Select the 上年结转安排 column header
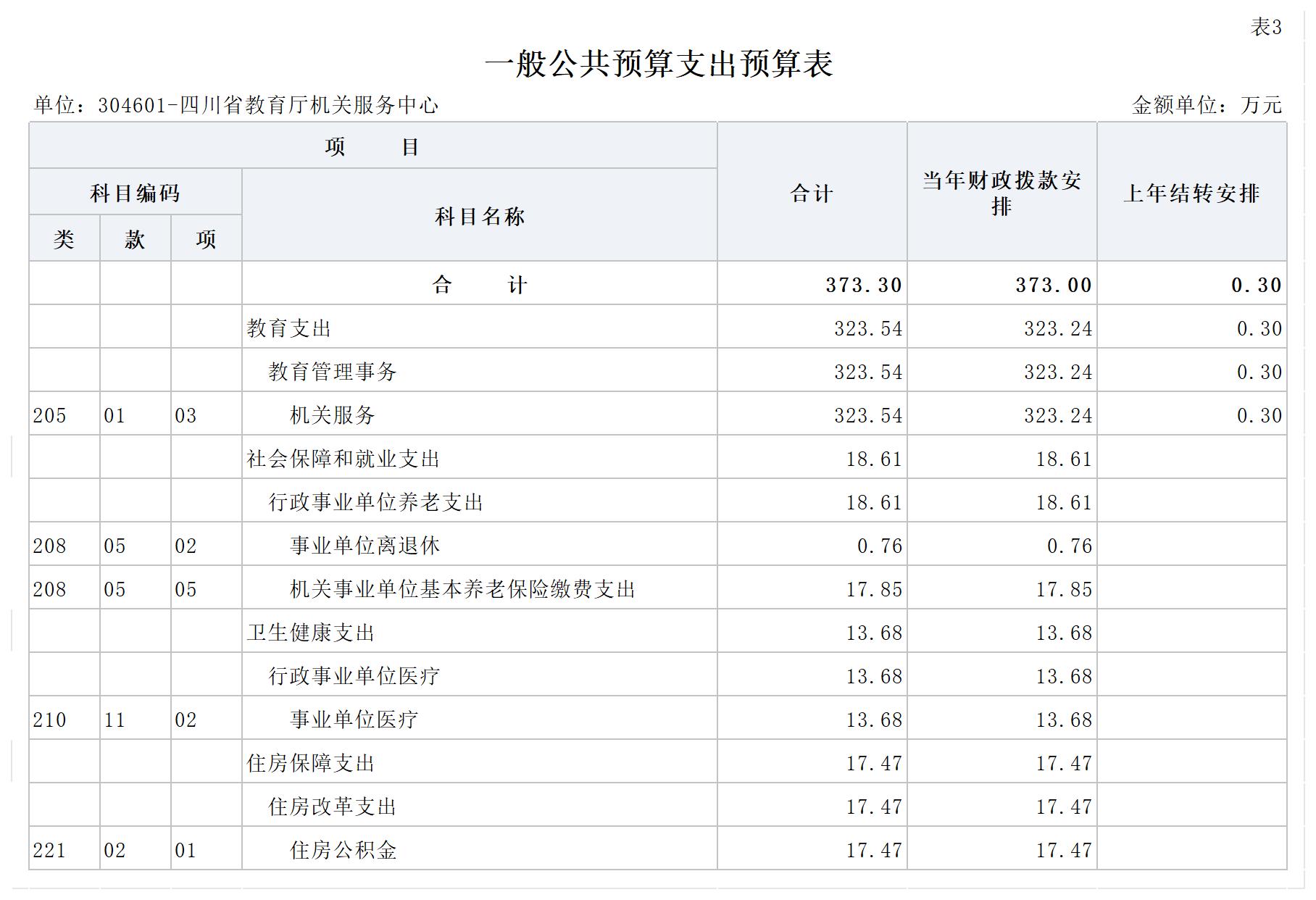Screen dimensions: 1316x900 tap(1191, 193)
